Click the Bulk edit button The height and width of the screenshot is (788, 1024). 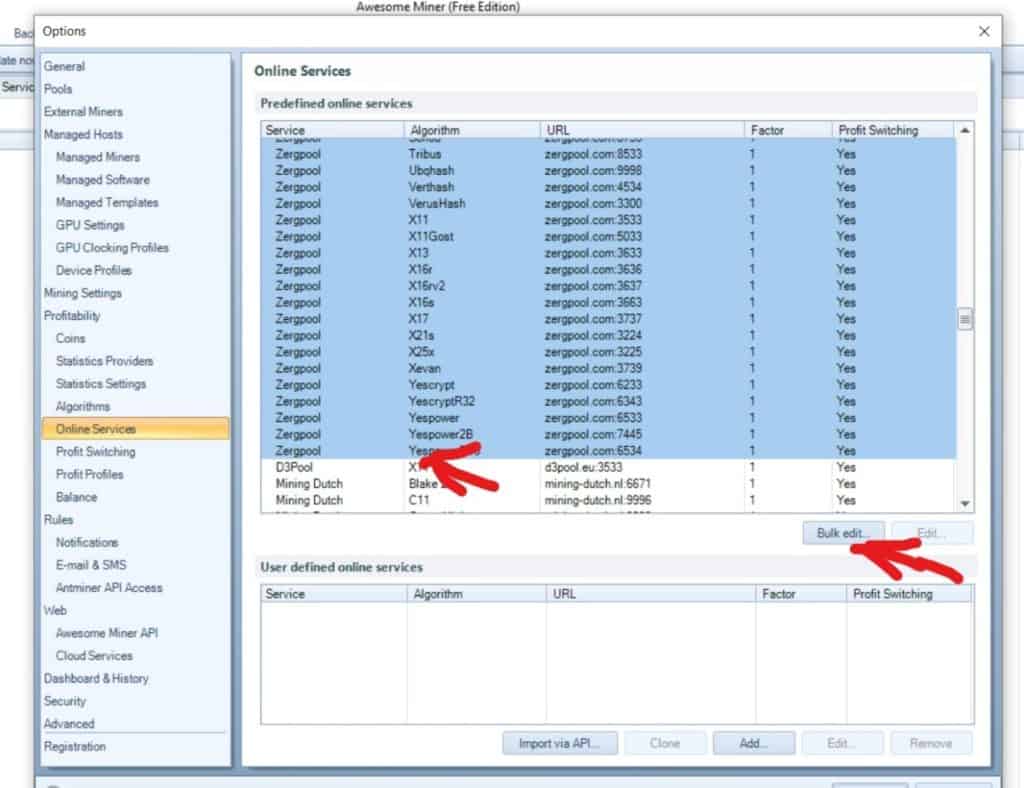click(x=843, y=533)
